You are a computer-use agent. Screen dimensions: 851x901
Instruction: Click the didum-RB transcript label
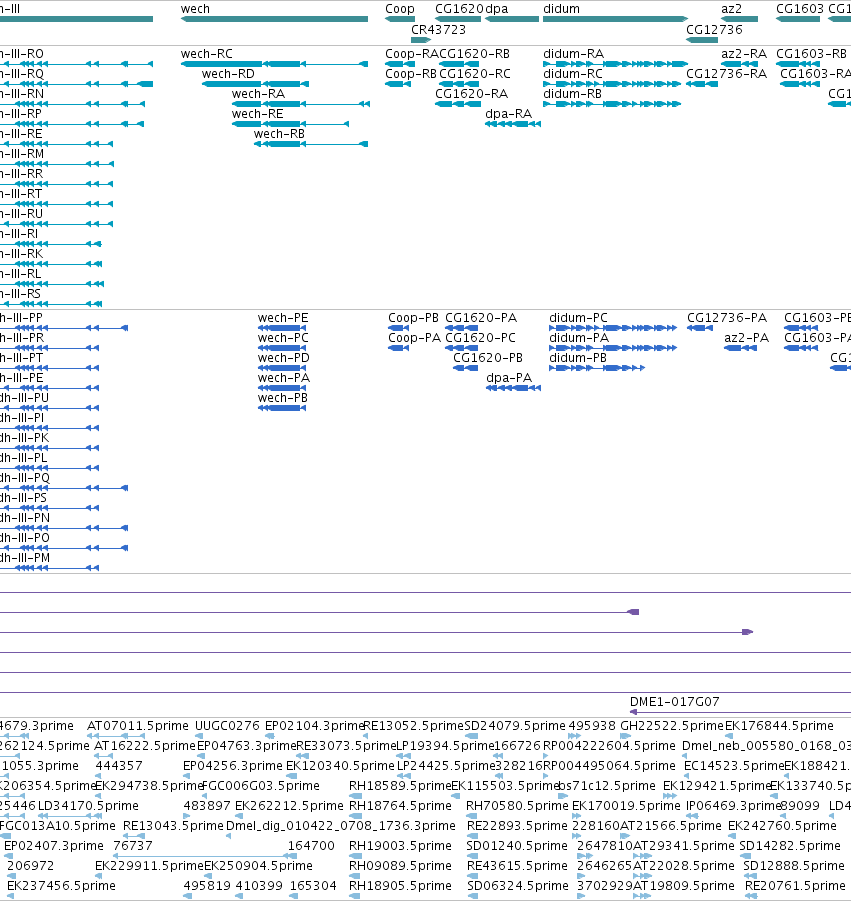coord(572,94)
